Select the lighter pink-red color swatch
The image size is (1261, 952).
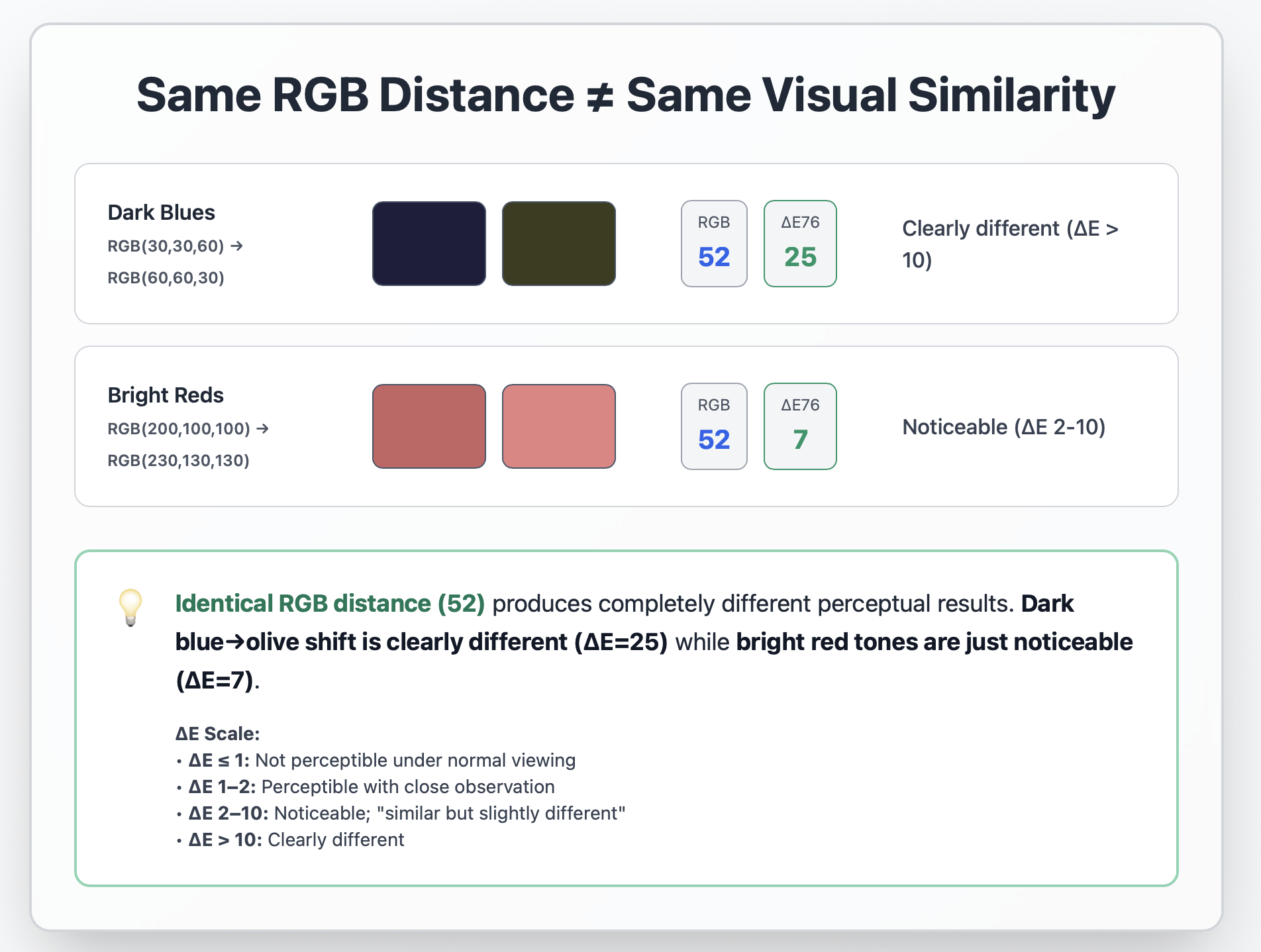point(559,426)
